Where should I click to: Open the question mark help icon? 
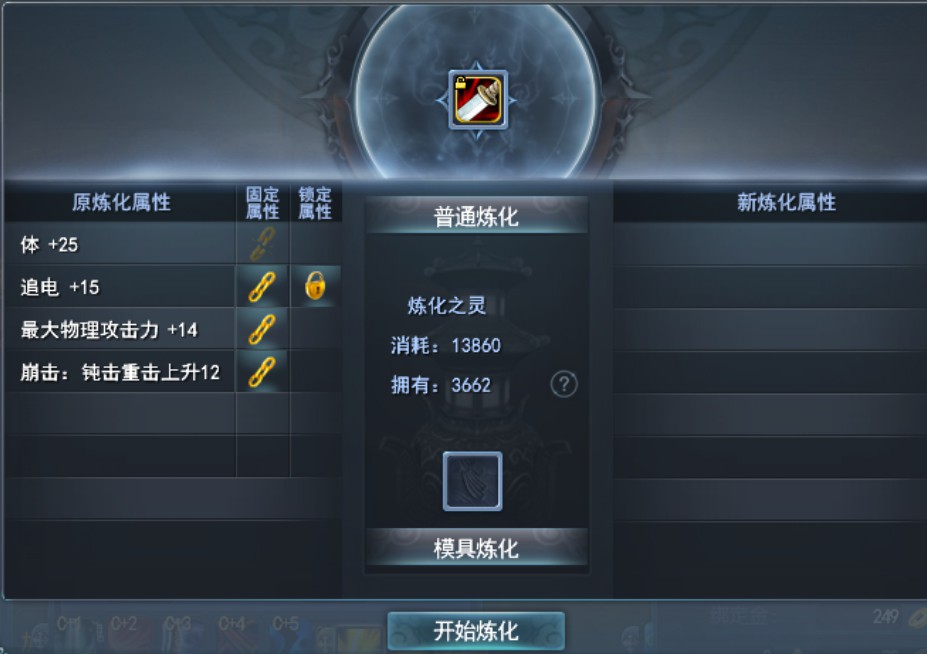563,384
